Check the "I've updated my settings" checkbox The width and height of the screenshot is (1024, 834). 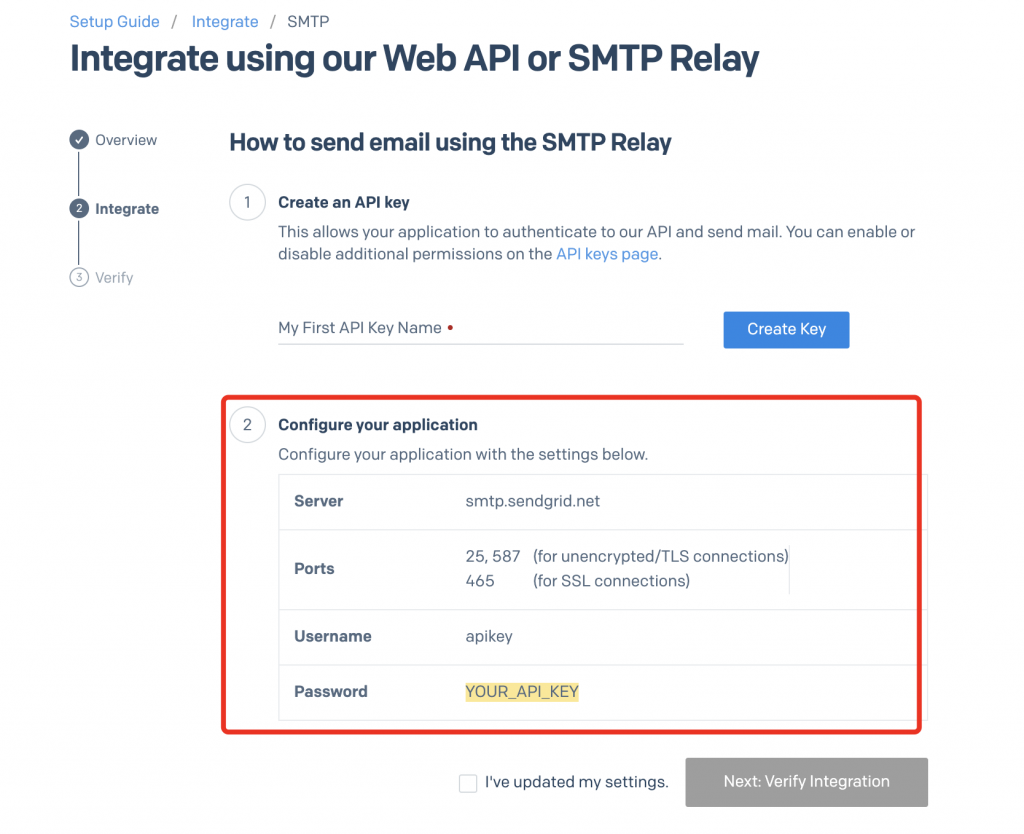click(x=468, y=783)
